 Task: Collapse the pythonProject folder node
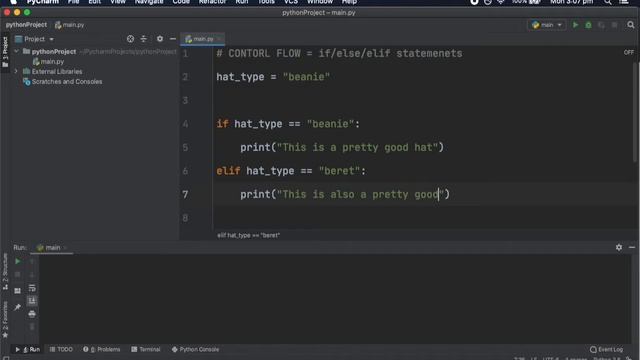coord(16,51)
